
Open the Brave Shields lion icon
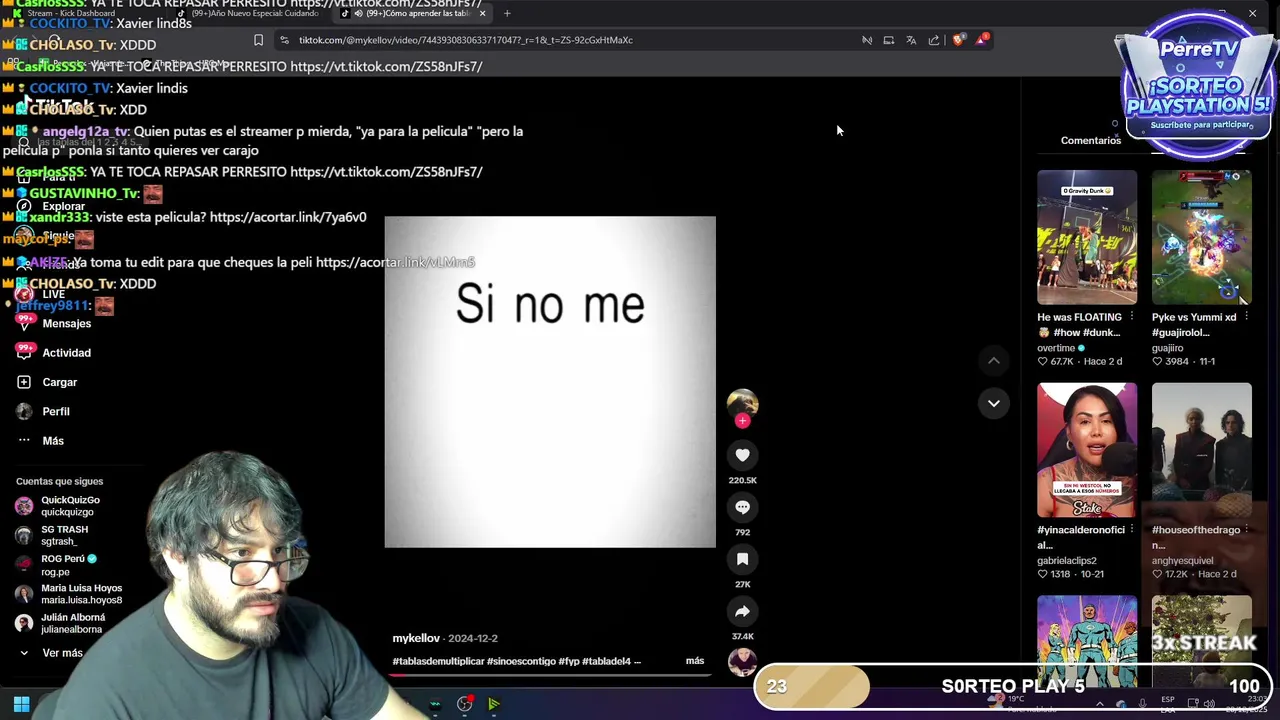click(x=959, y=40)
